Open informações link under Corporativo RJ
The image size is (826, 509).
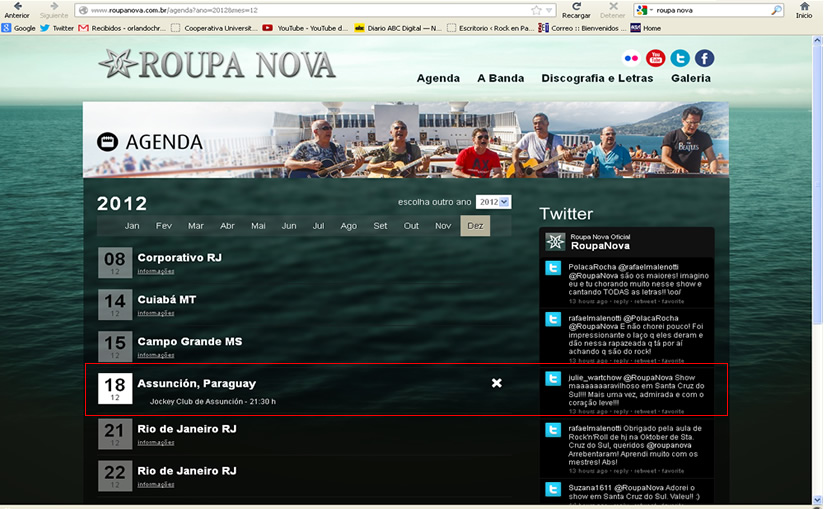point(155,271)
